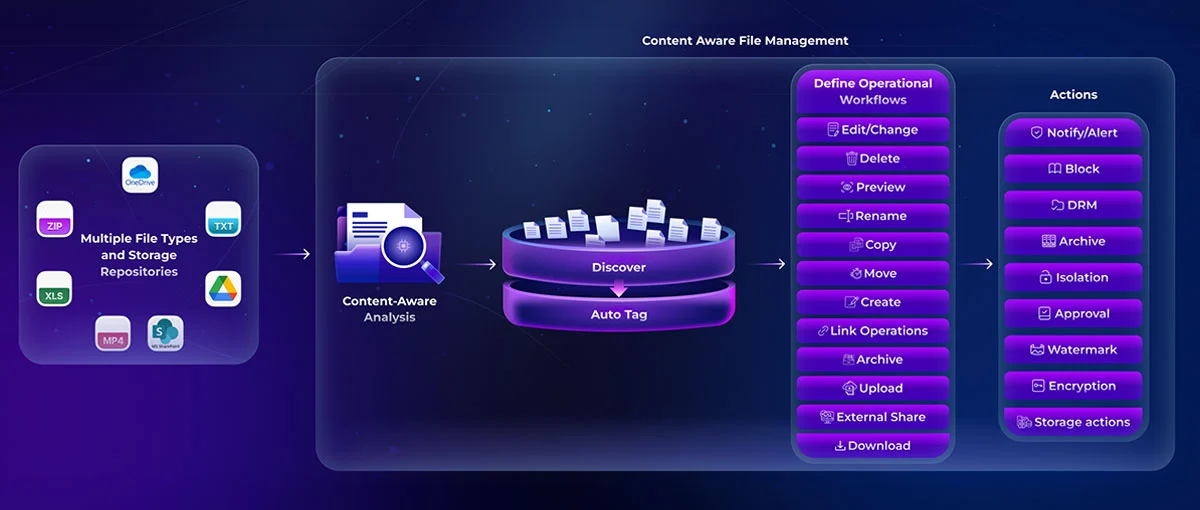Select the Copy workflow button
The height and width of the screenshot is (510, 1200).
coord(873,245)
